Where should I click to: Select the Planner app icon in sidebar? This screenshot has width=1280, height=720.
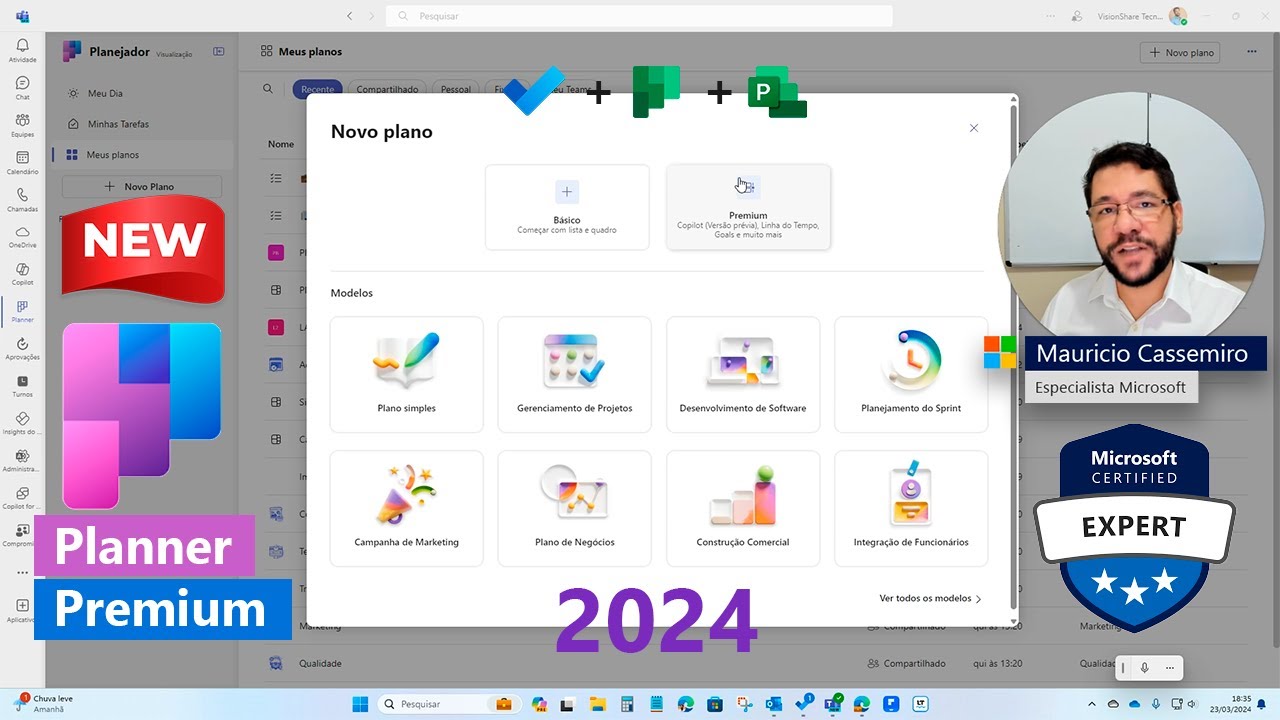click(22, 311)
